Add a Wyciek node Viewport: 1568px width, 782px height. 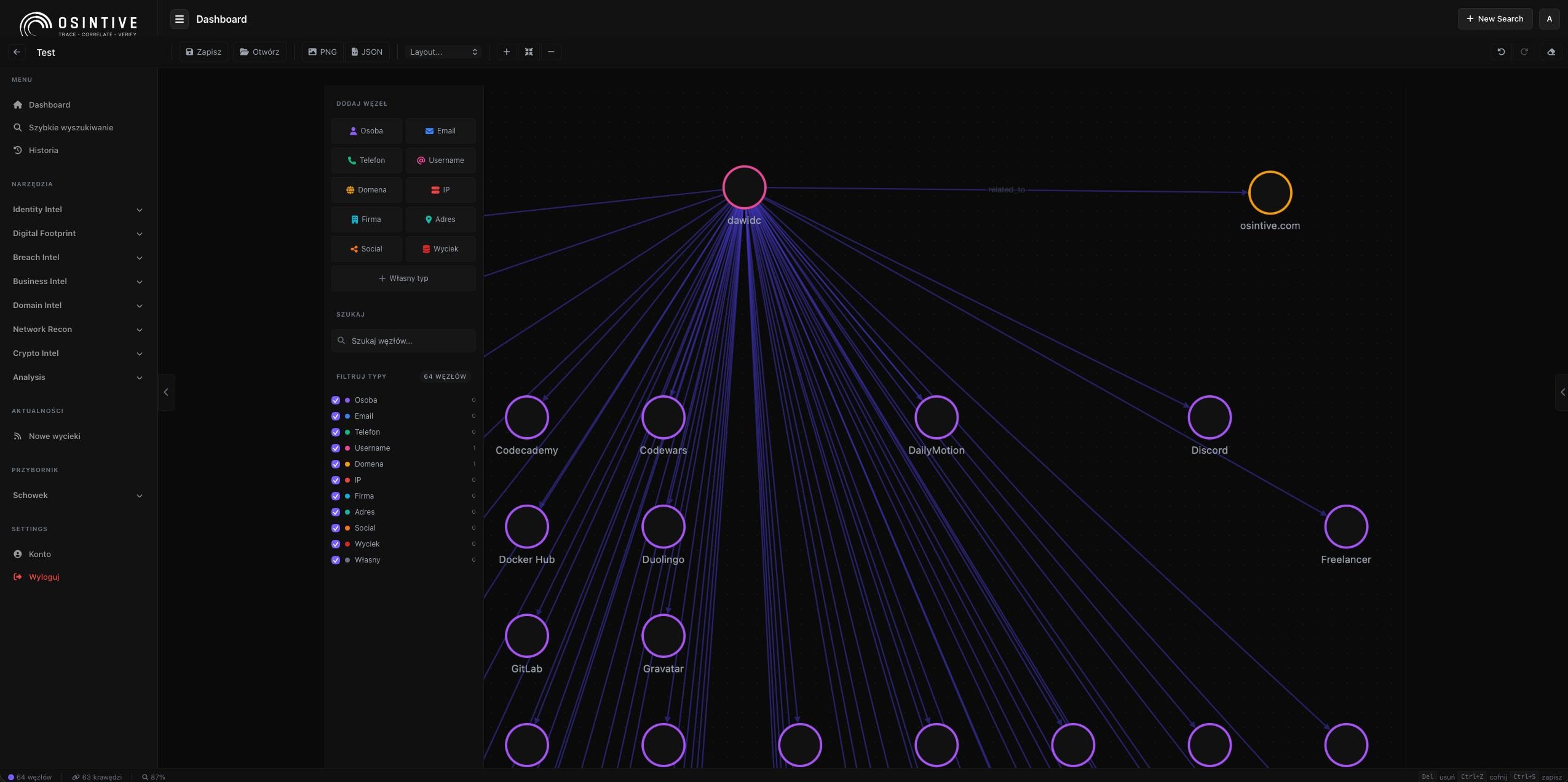(x=440, y=249)
